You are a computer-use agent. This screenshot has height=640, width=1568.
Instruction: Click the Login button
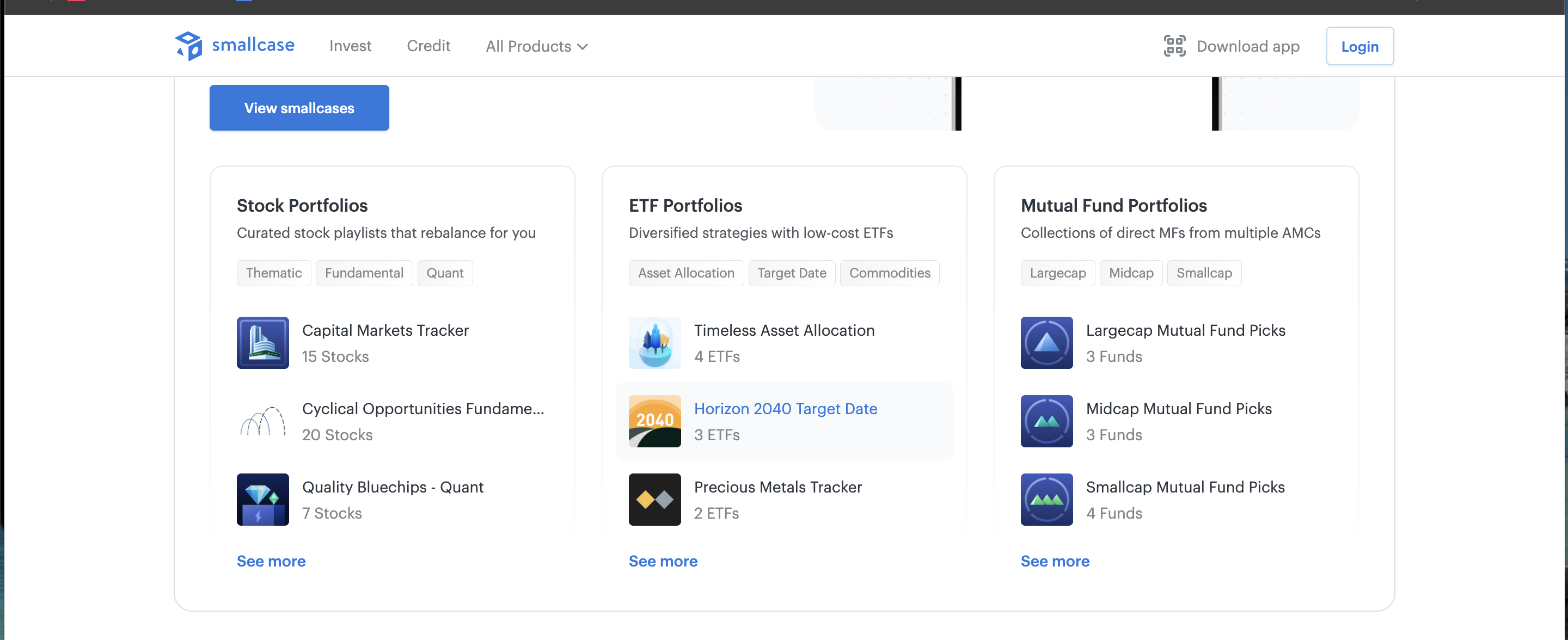pyautogui.click(x=1360, y=46)
